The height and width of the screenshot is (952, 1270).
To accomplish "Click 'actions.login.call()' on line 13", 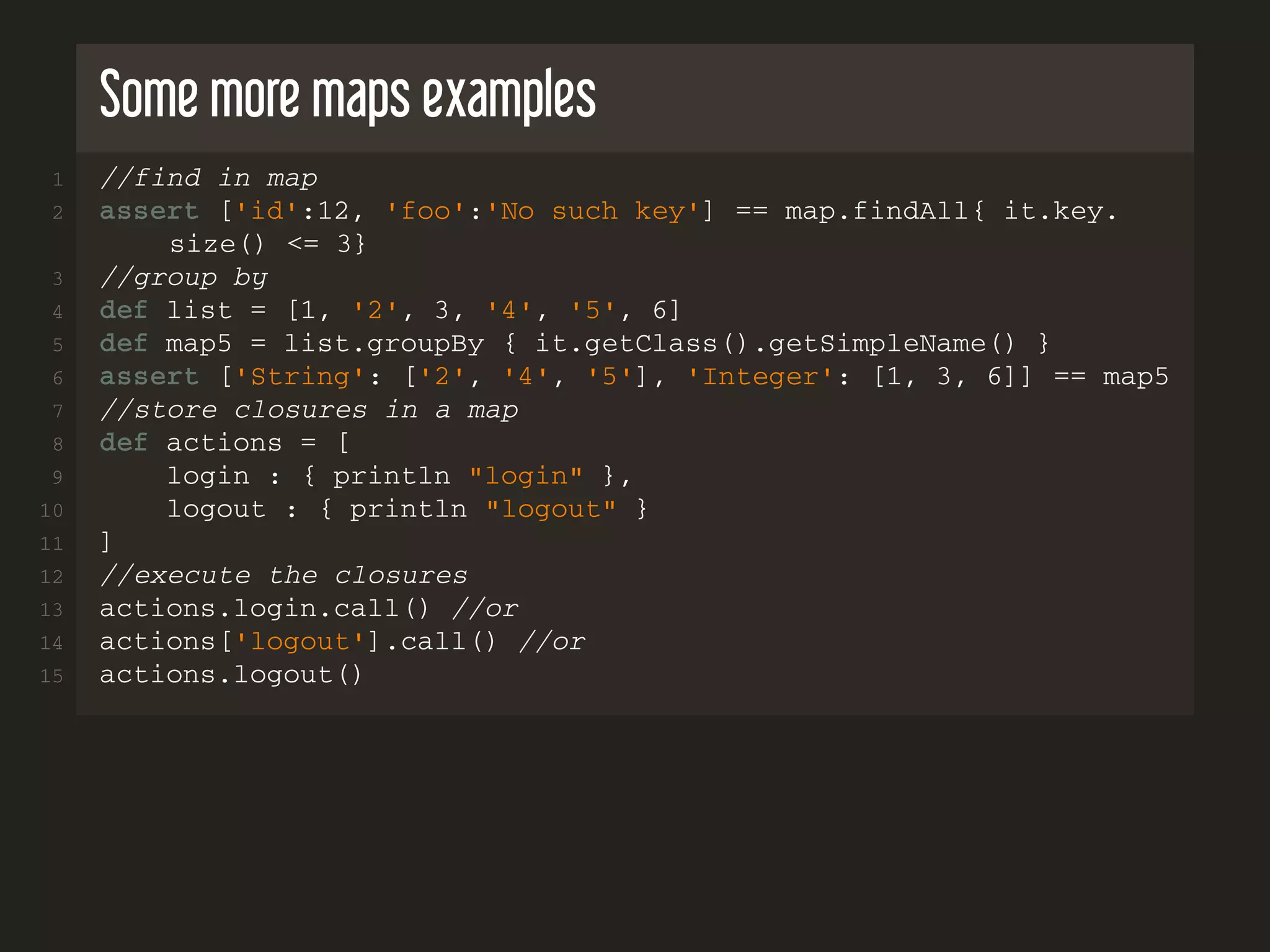I will pyautogui.click(x=264, y=609).
